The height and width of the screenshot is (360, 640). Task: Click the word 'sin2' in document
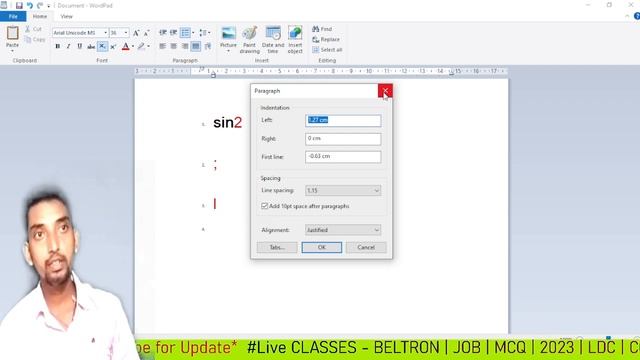[227, 122]
